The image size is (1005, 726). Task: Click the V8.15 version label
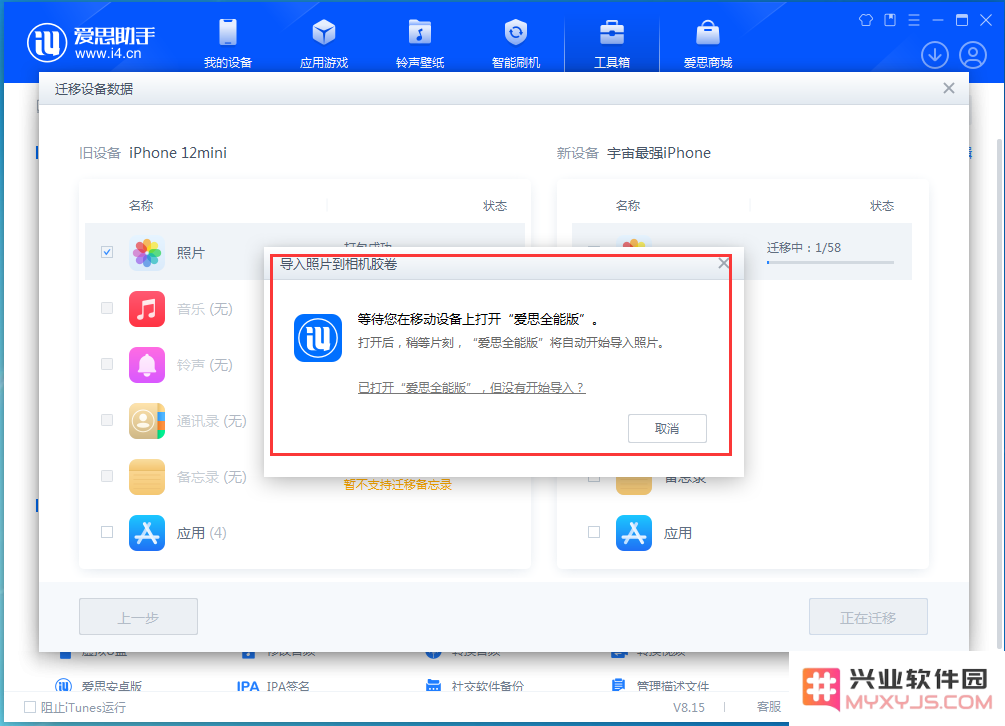688,707
